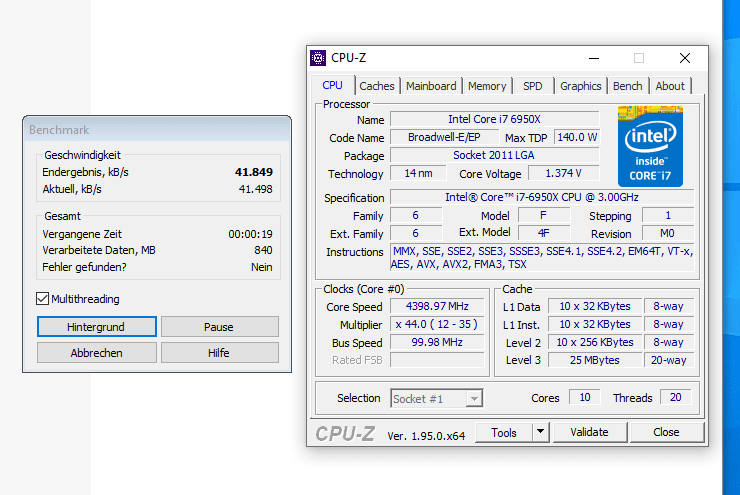Click the Revision value M0
The height and width of the screenshot is (495, 740).
tap(667, 233)
